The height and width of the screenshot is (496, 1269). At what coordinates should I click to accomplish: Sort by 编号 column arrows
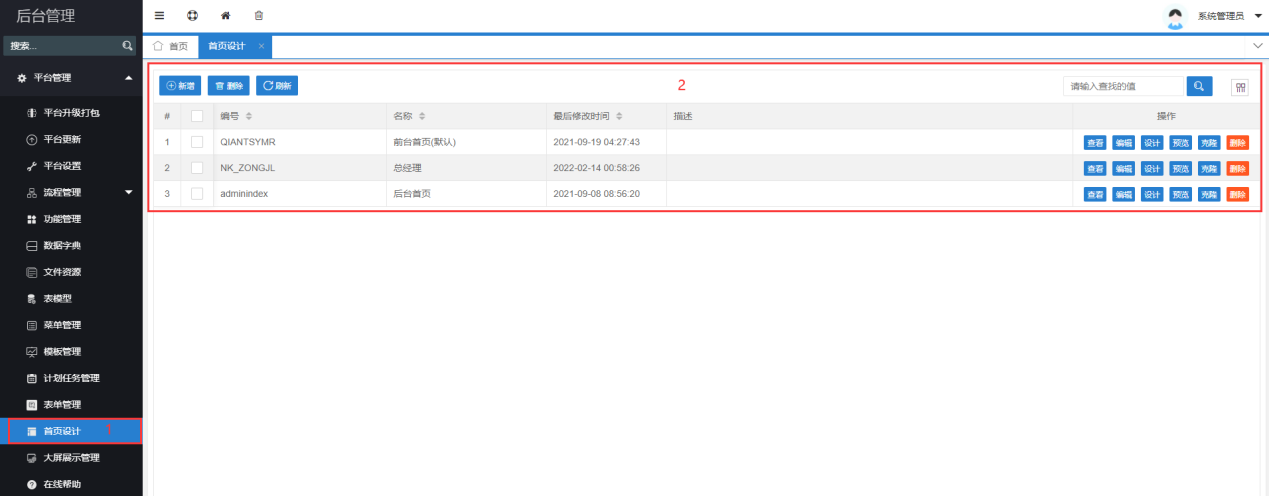tap(249, 116)
